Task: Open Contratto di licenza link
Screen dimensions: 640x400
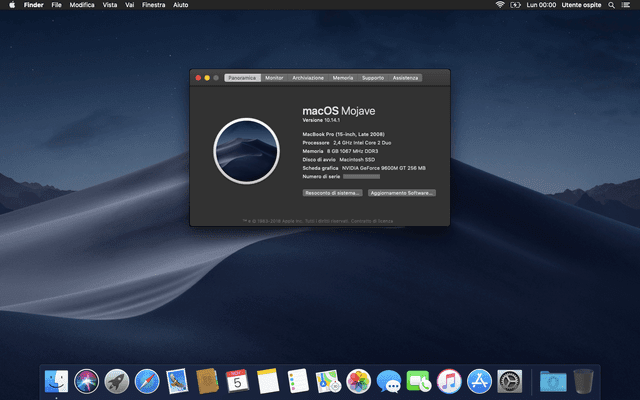Action: [x=372, y=221]
